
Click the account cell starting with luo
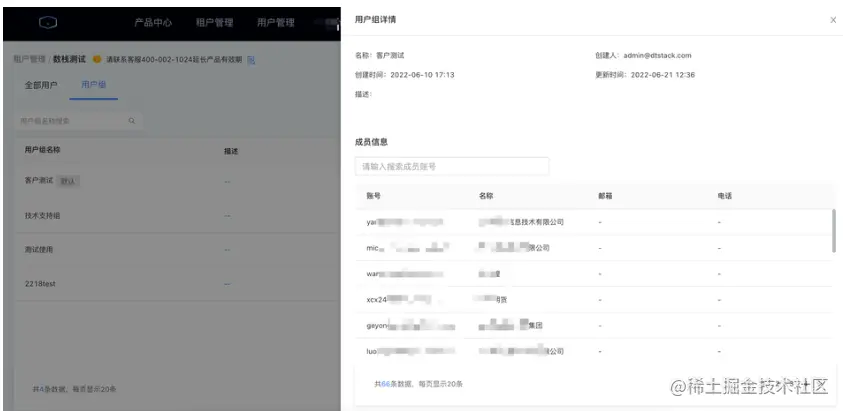point(411,351)
